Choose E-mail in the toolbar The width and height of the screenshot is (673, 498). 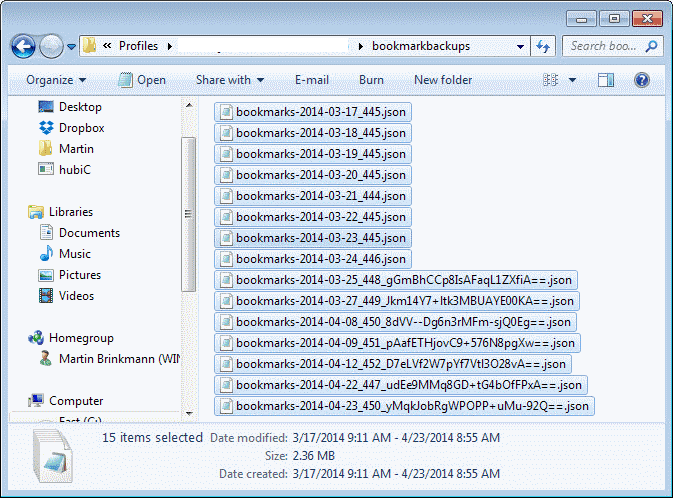(312, 80)
